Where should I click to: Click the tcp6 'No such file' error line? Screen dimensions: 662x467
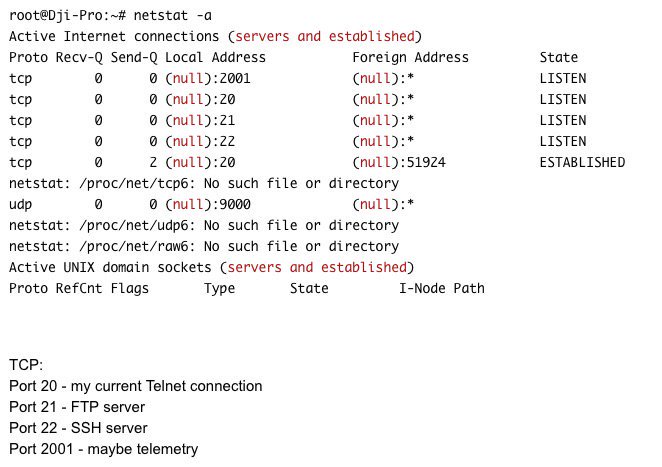tap(204, 183)
